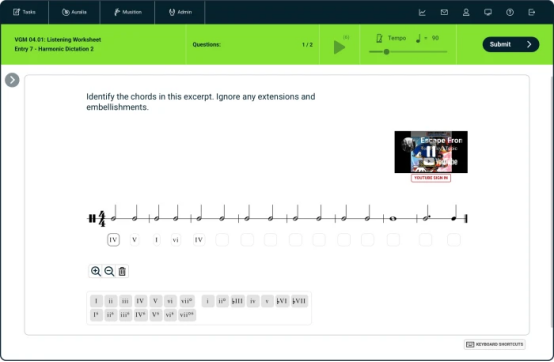554x362 pixels.
Task: Zoom out of the score
Action: 109,271
